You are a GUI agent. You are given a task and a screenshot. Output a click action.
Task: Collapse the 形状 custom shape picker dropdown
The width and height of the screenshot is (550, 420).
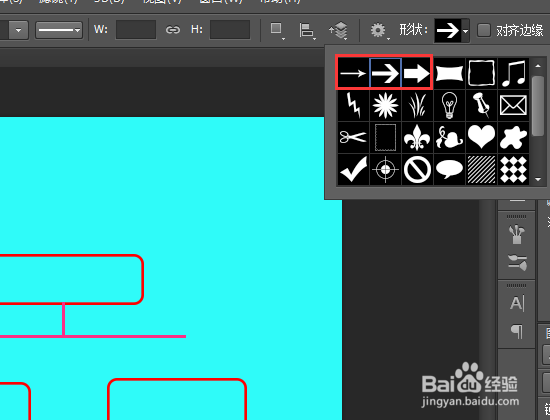(x=465, y=31)
